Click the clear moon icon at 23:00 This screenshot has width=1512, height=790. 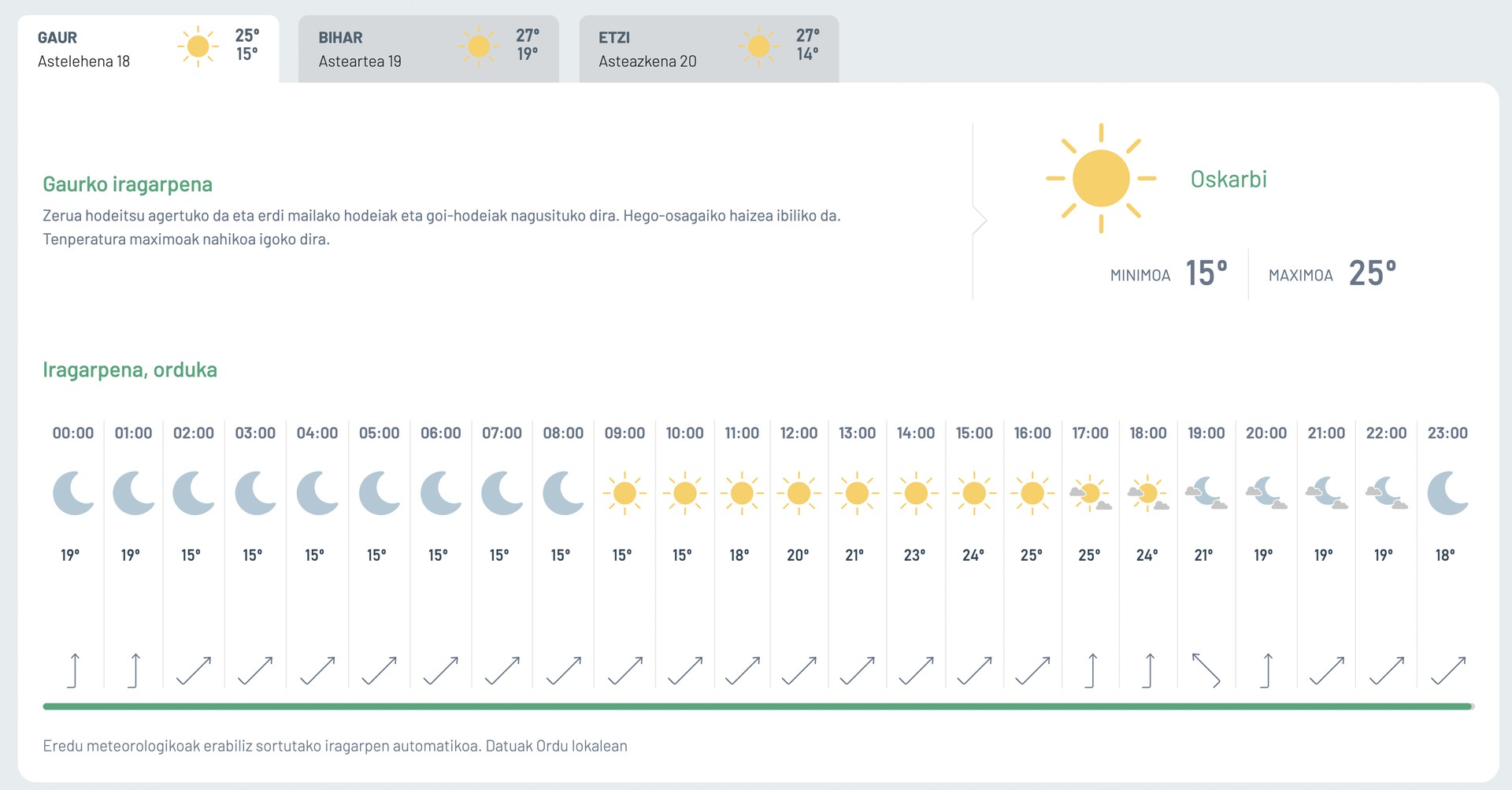point(1447,493)
